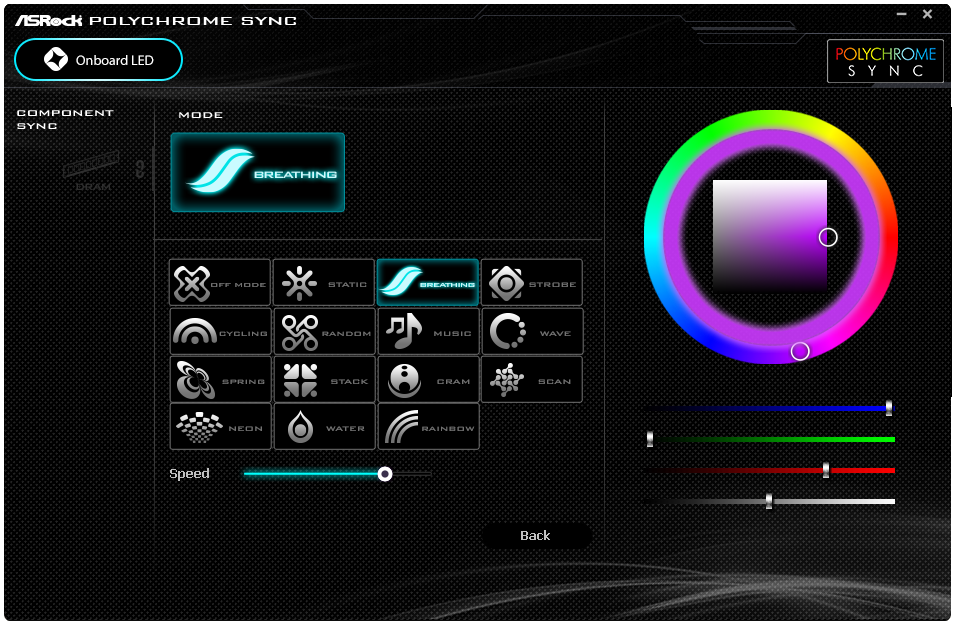Switch to the Strobe lighting mode
962x635 pixels.
(x=532, y=283)
